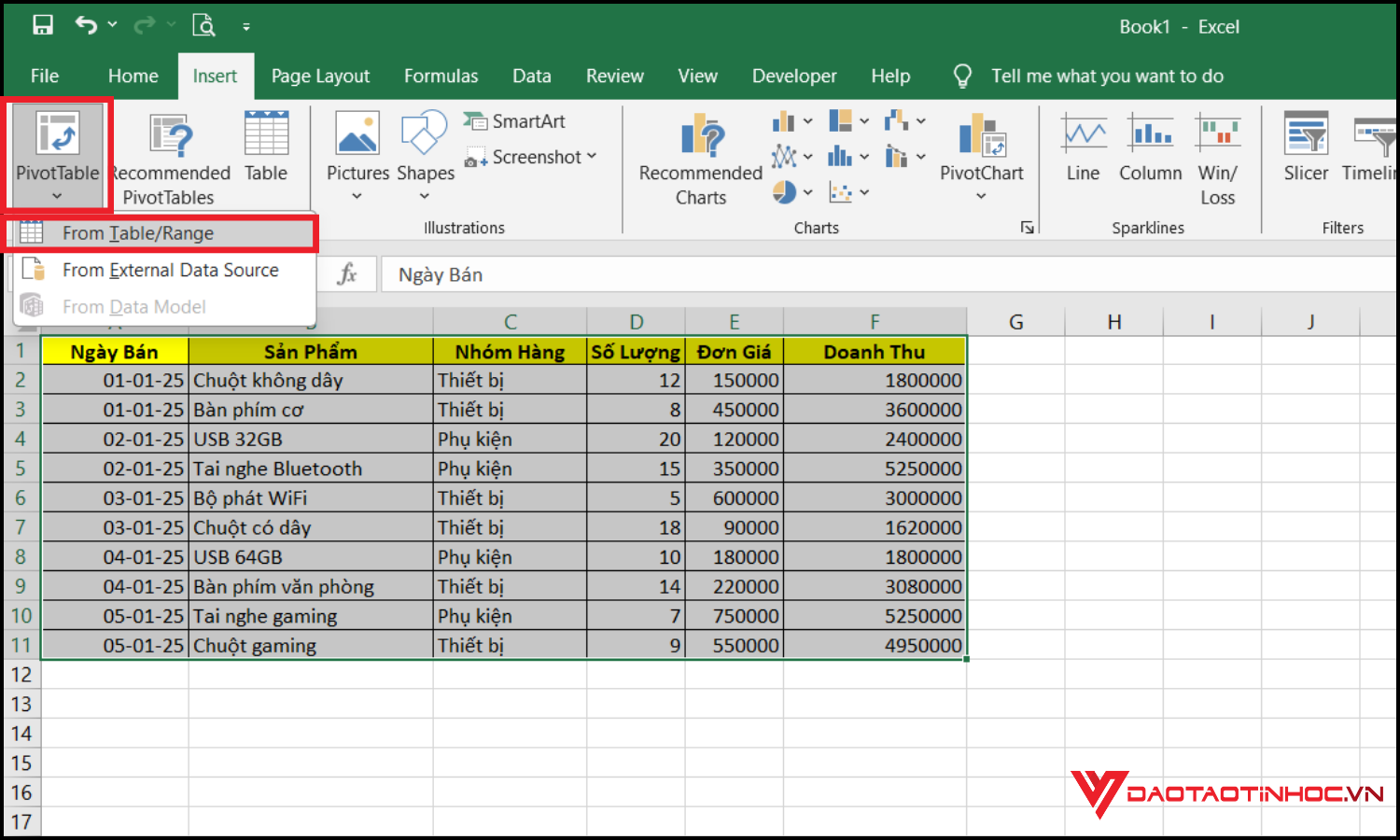The image size is (1400, 840).
Task: Switch to the Formulas ribbon tab
Action: coord(441,76)
